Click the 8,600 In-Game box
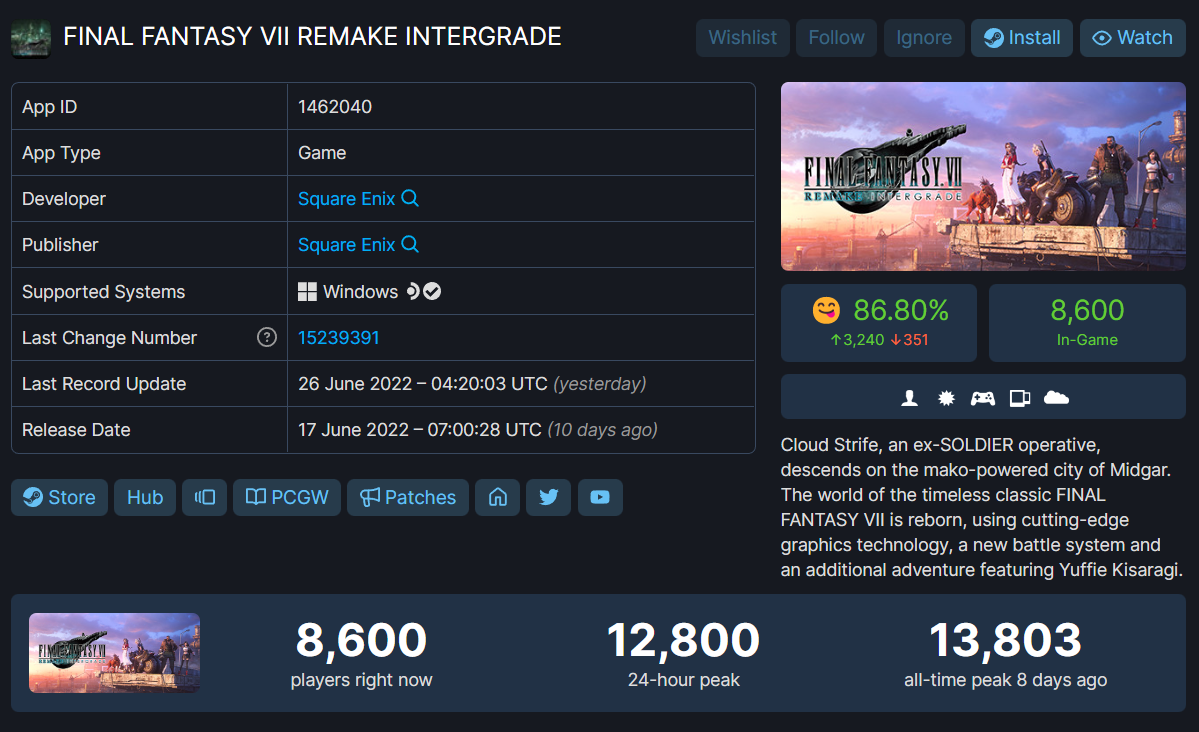The width and height of the screenshot is (1199, 732). click(x=1087, y=323)
